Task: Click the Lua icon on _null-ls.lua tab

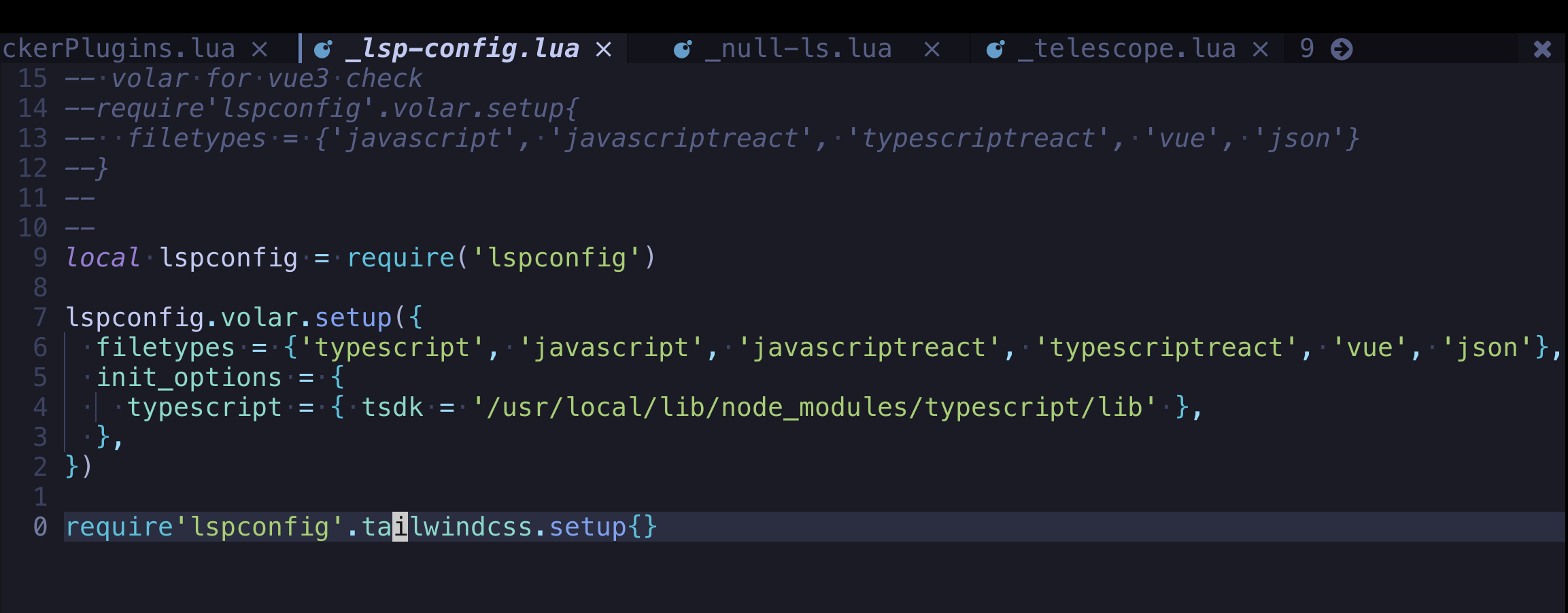Action: 683,48
